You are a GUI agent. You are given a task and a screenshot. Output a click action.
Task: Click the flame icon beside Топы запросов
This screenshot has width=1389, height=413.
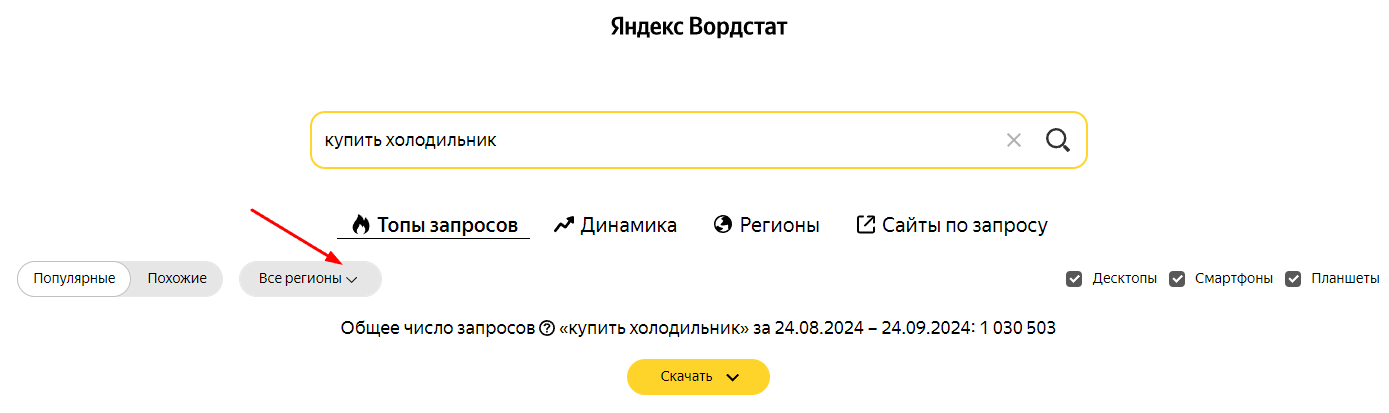[360, 225]
